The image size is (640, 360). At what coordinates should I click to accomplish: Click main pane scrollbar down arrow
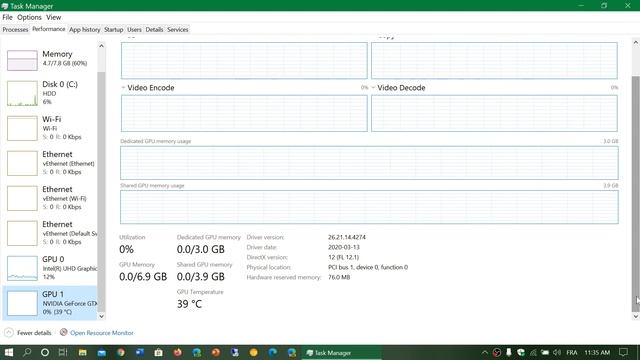[636, 316]
